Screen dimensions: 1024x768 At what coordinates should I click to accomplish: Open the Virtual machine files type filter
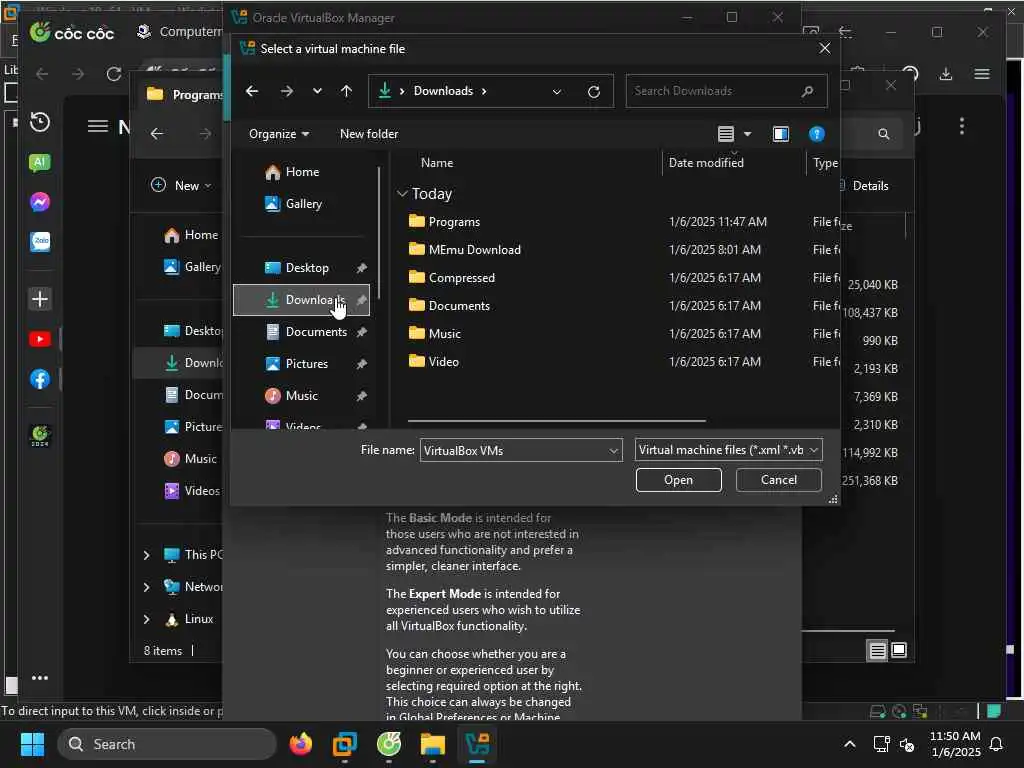[x=728, y=450]
